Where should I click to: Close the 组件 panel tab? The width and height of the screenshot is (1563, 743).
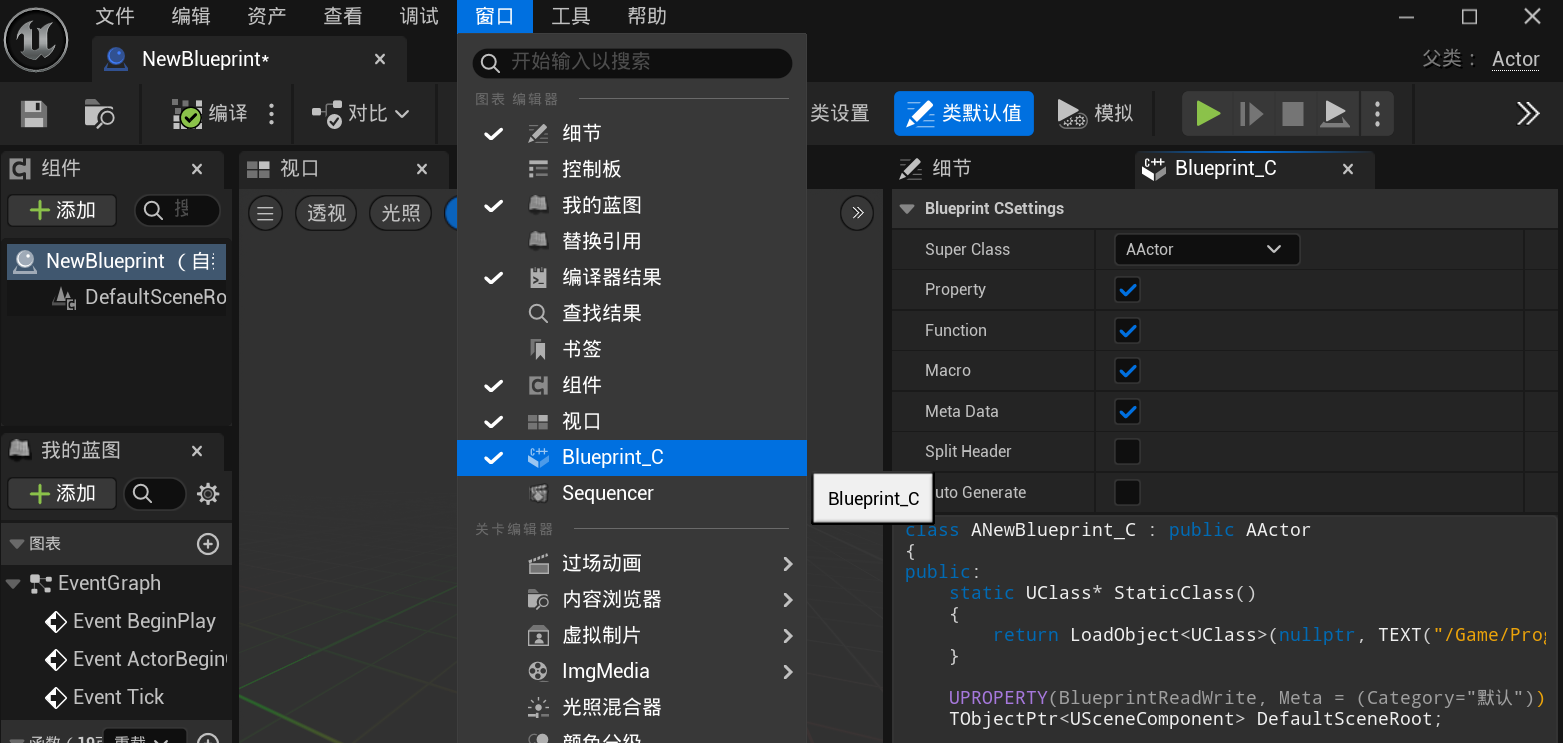197,169
